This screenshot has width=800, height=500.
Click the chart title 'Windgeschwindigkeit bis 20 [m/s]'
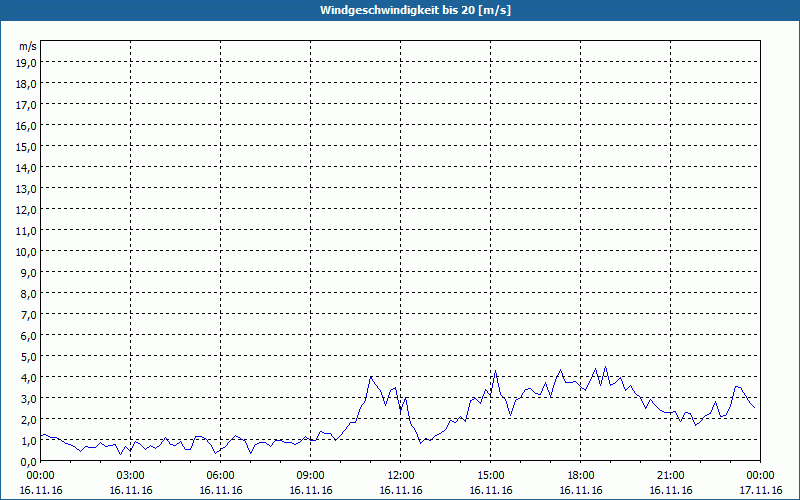click(415, 10)
